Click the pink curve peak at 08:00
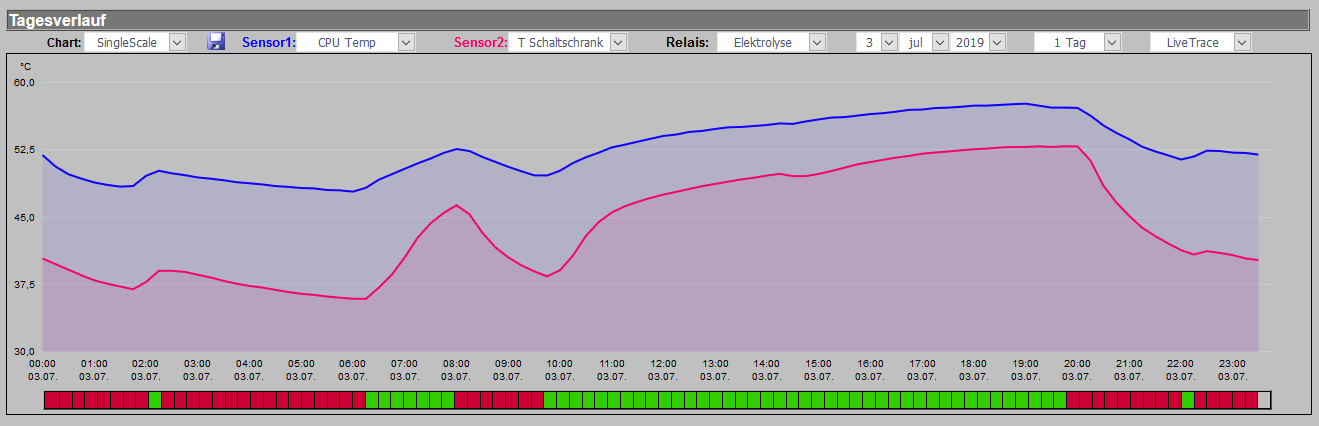This screenshot has height=426, width=1319. 456,205
